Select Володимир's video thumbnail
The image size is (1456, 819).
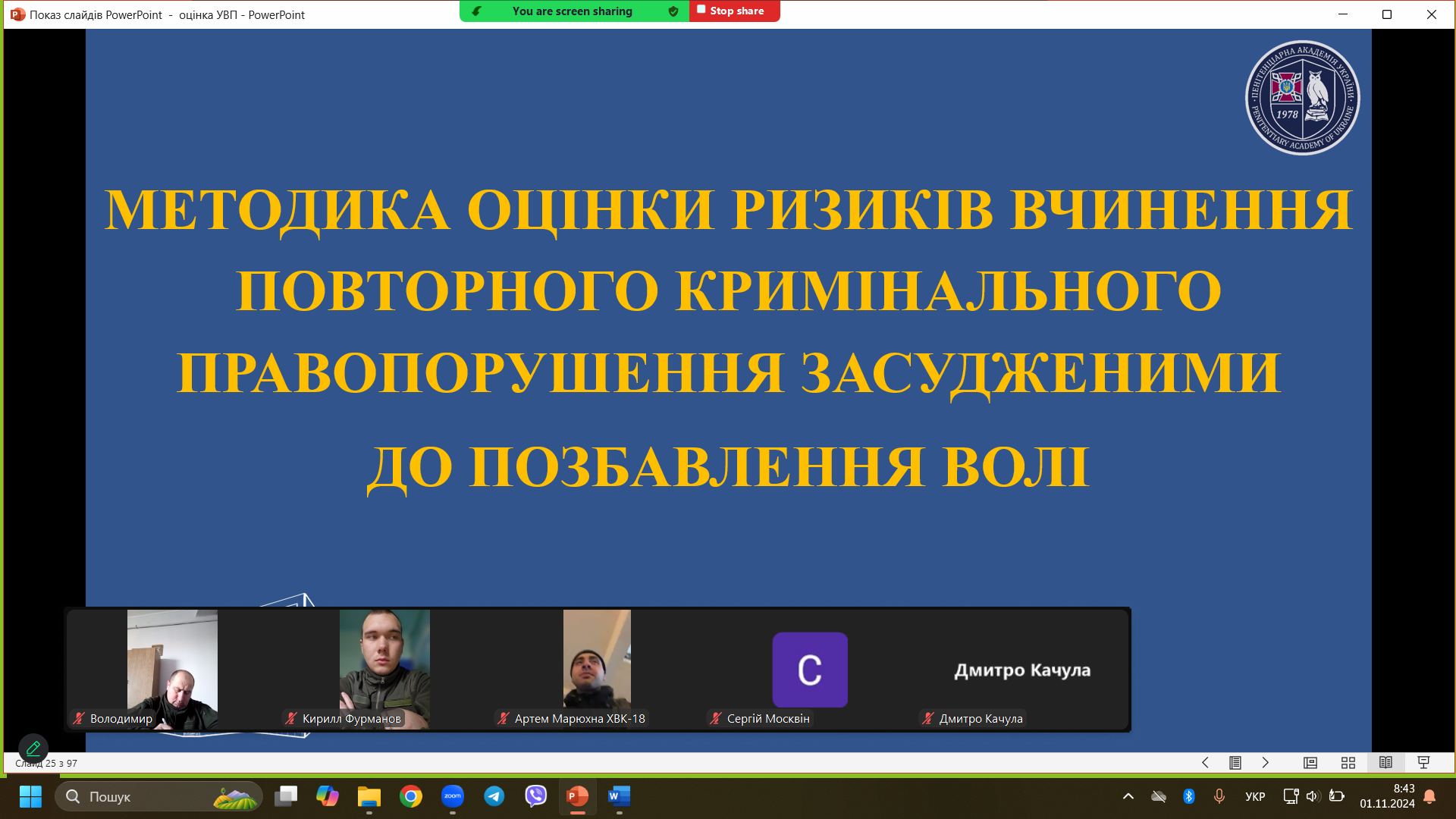pyautogui.click(x=172, y=669)
